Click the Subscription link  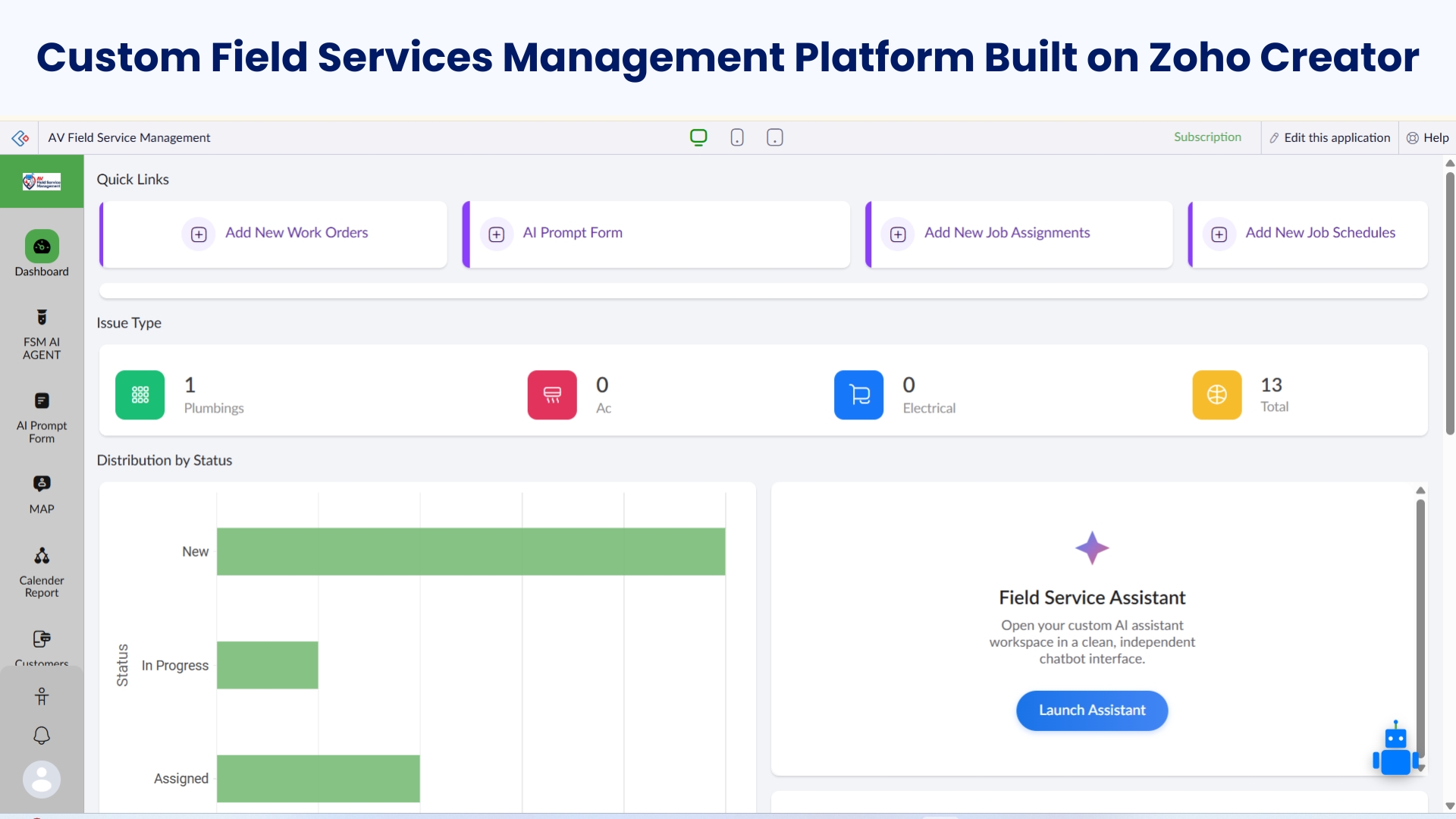coord(1207,137)
